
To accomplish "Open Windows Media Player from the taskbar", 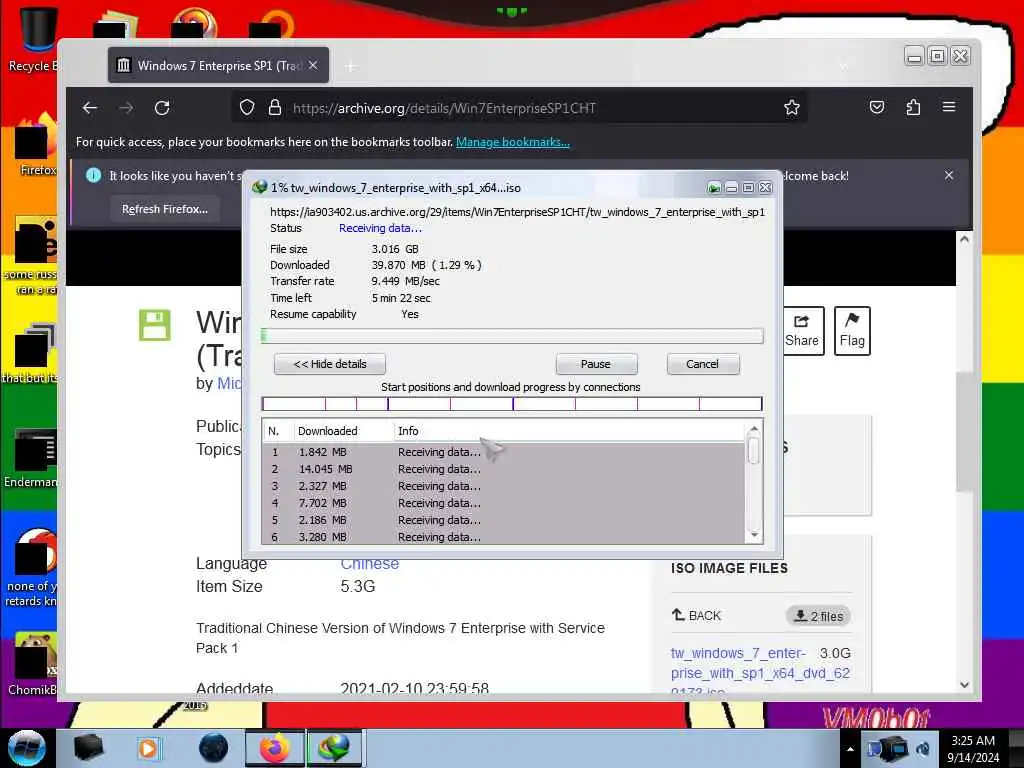I will 148,748.
